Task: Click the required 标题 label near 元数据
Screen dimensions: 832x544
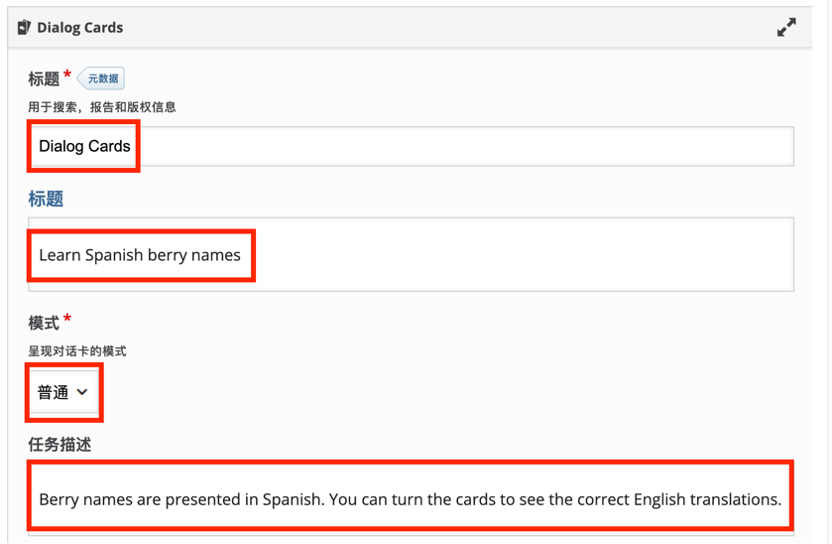Action: click(x=44, y=79)
